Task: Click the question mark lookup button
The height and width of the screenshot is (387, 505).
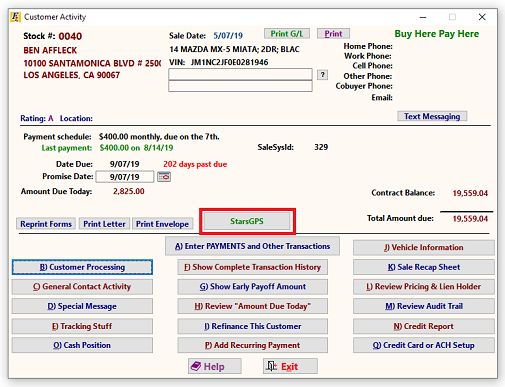Action: tap(322, 75)
